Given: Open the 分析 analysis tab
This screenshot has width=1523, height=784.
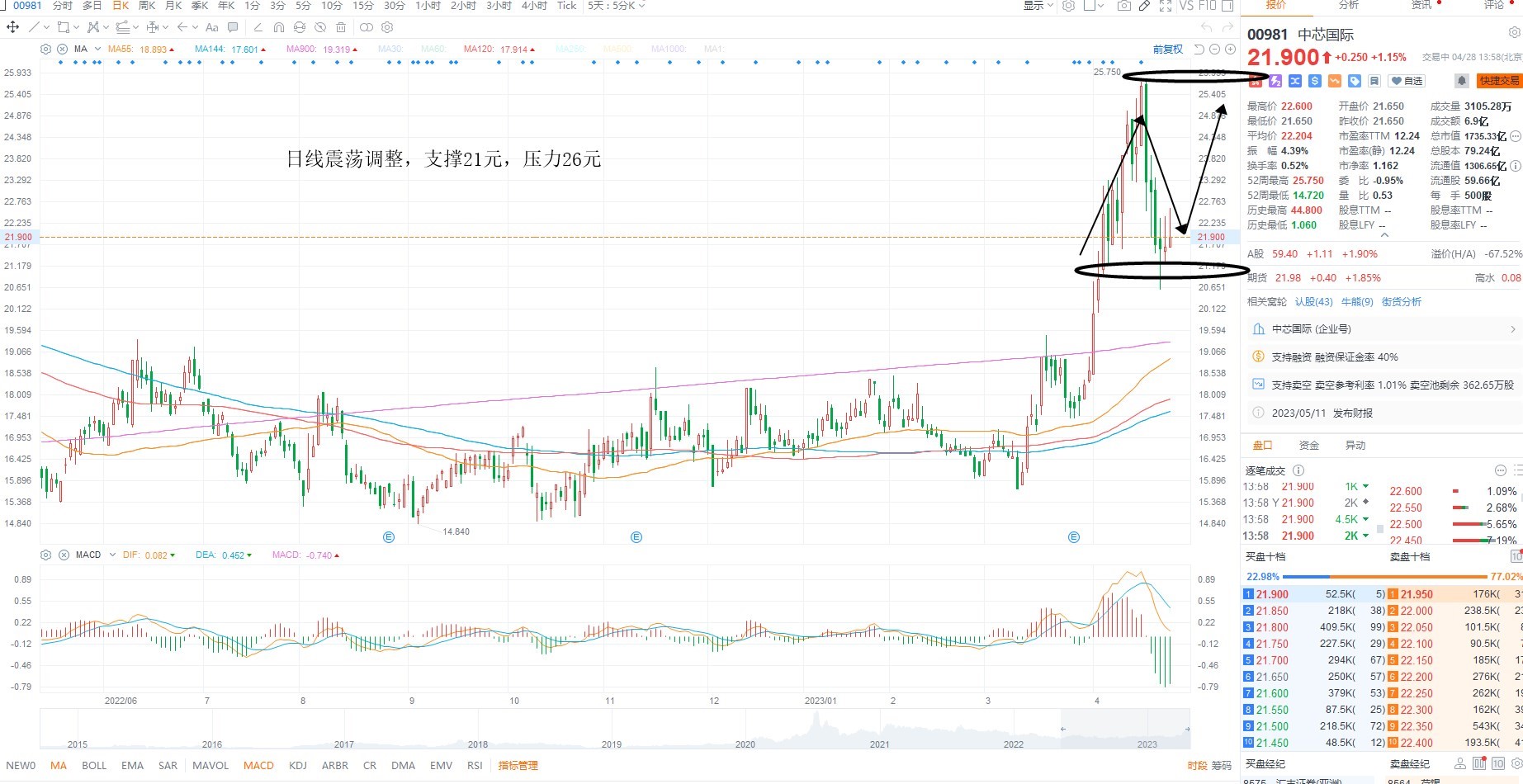Looking at the screenshot, I should click(x=1349, y=5).
